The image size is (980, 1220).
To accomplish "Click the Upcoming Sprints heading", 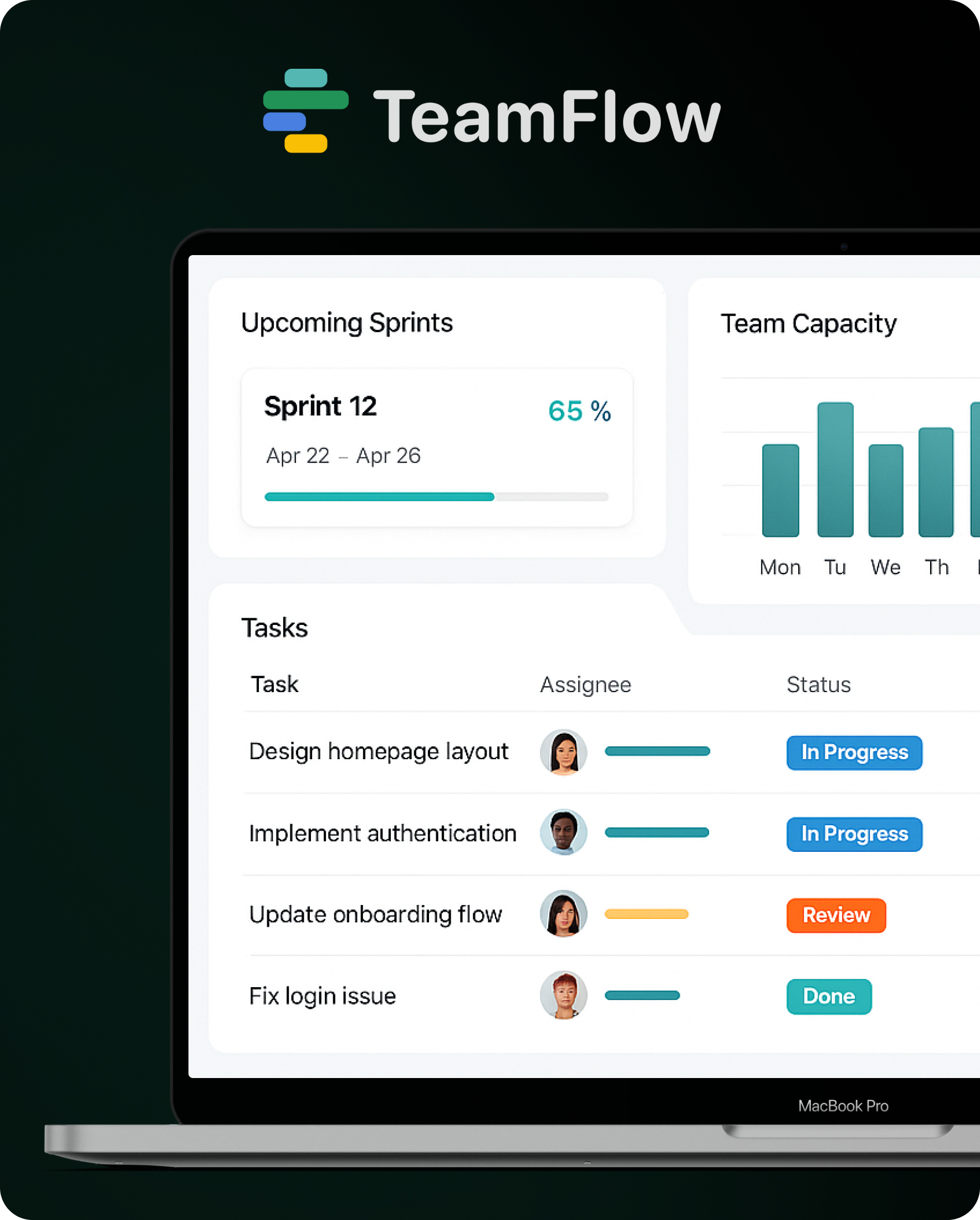I will point(346,323).
